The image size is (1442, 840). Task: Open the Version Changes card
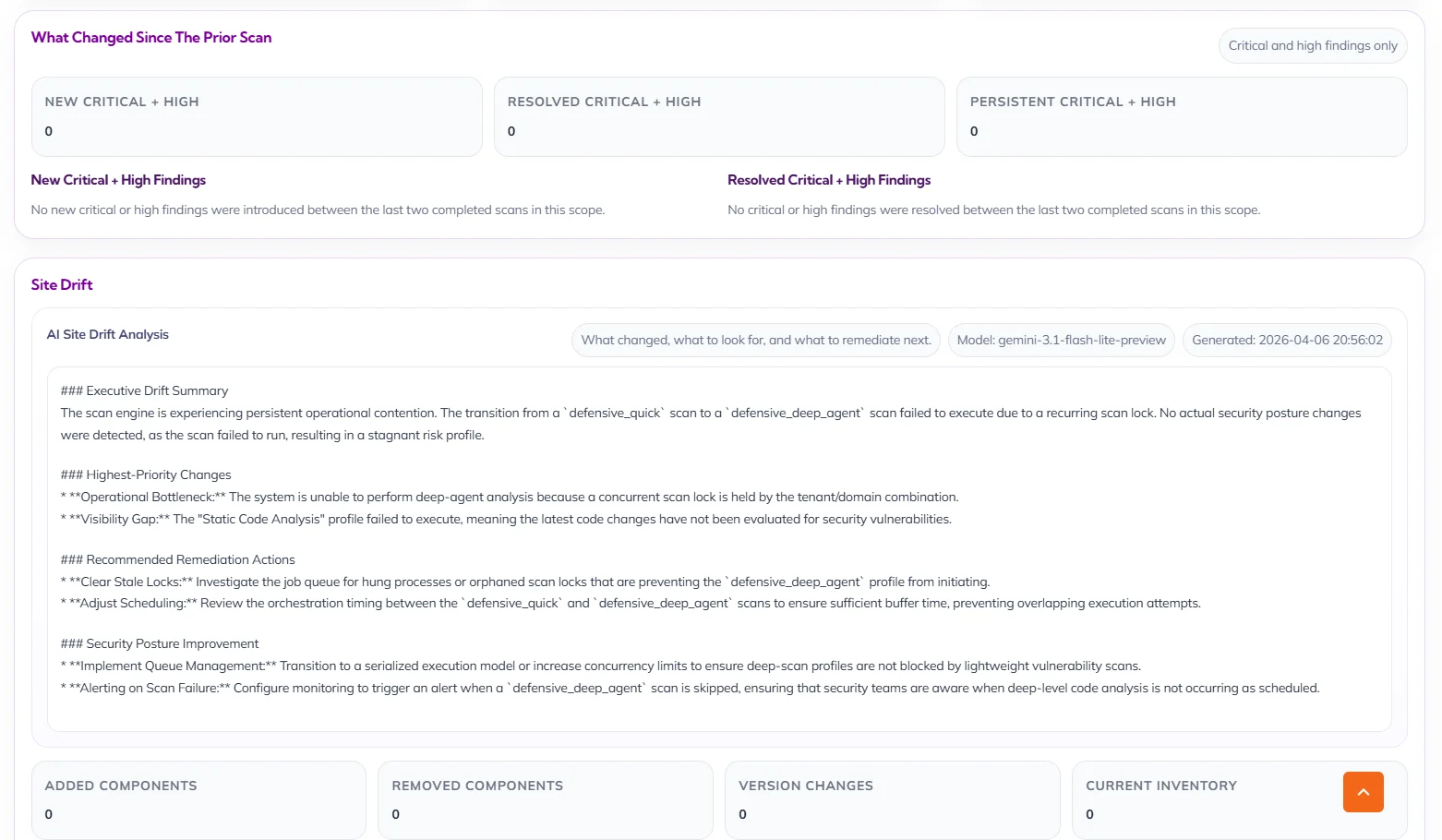coord(892,799)
